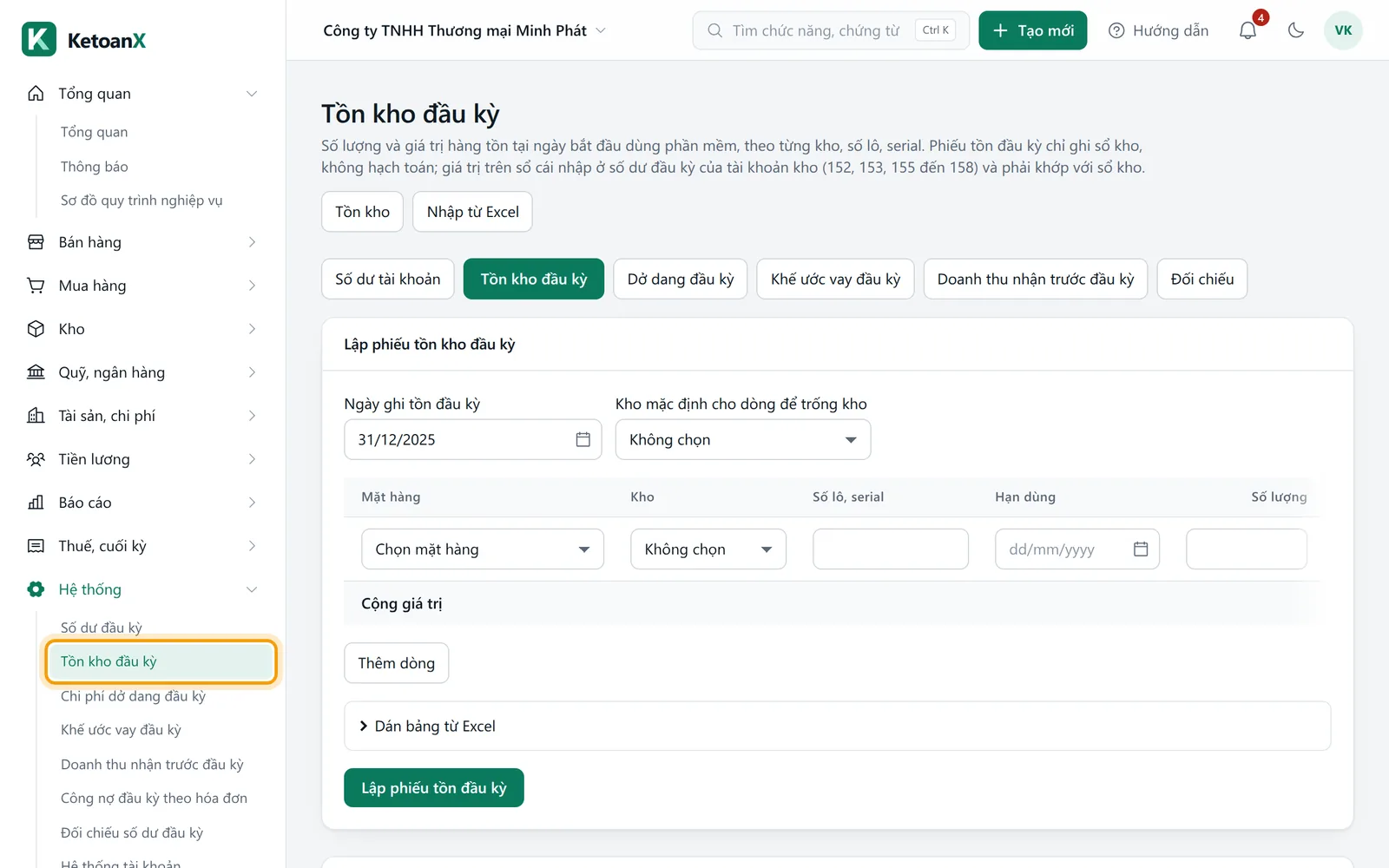Open calendar for Ngày ghi tồn đầu kỳ
Image resolution: width=1389 pixels, height=868 pixels.
pyautogui.click(x=583, y=439)
